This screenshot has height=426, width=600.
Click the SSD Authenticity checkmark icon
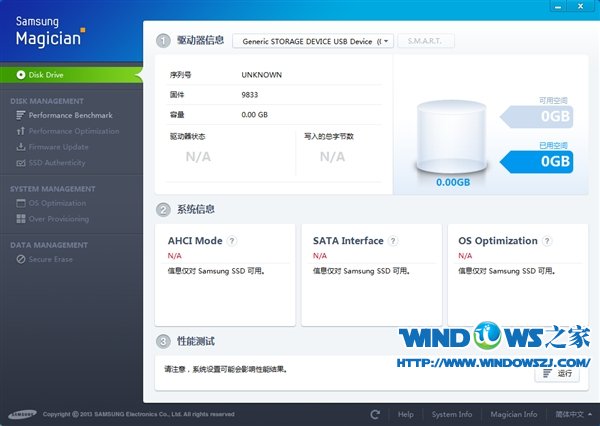click(20, 163)
